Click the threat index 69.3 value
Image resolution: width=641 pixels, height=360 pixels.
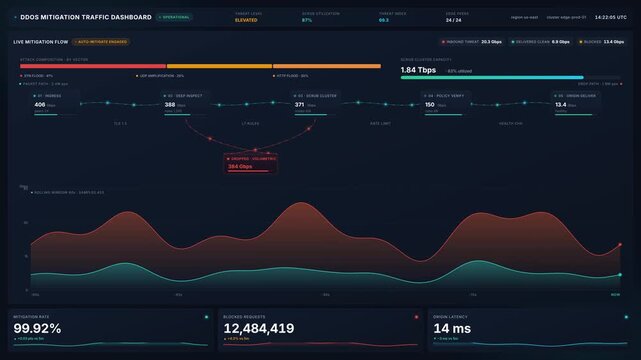(x=383, y=20)
